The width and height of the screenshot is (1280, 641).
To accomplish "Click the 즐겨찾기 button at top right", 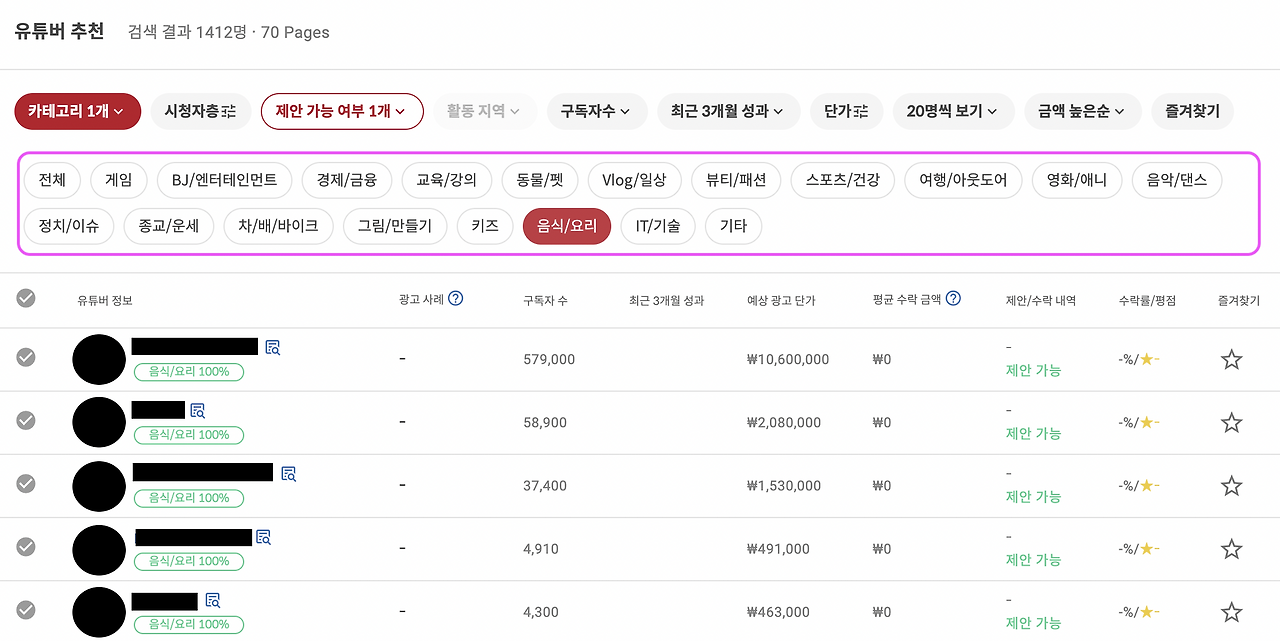I will click(x=1192, y=111).
